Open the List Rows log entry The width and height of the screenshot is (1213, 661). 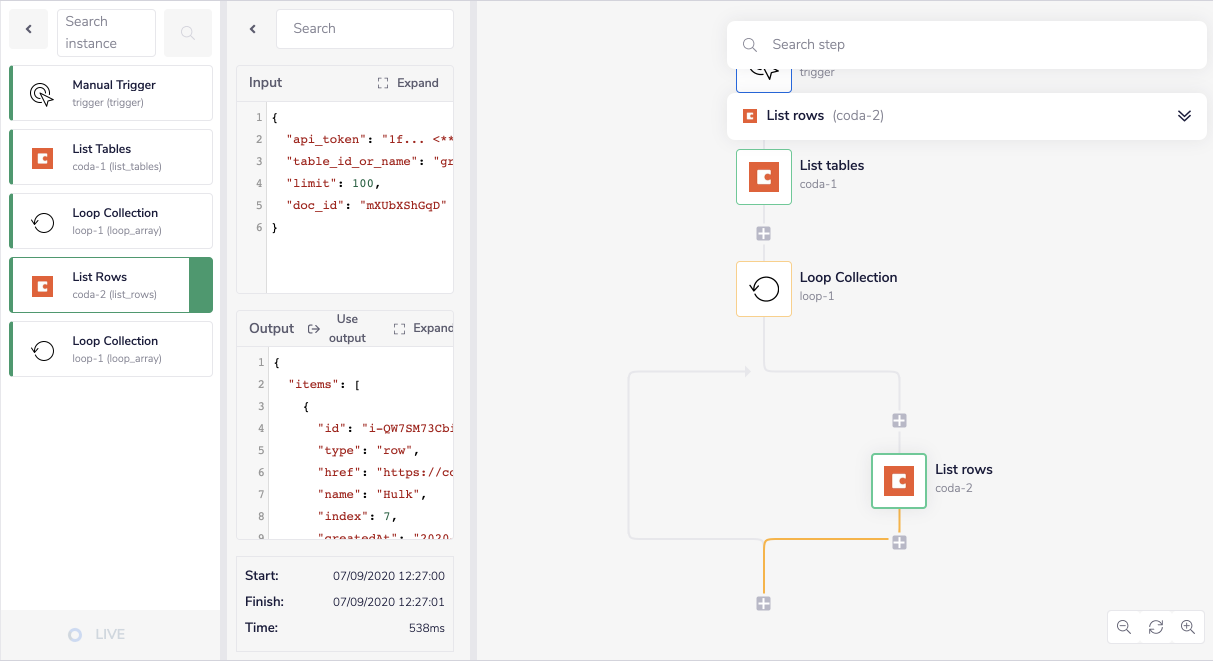(x=100, y=285)
